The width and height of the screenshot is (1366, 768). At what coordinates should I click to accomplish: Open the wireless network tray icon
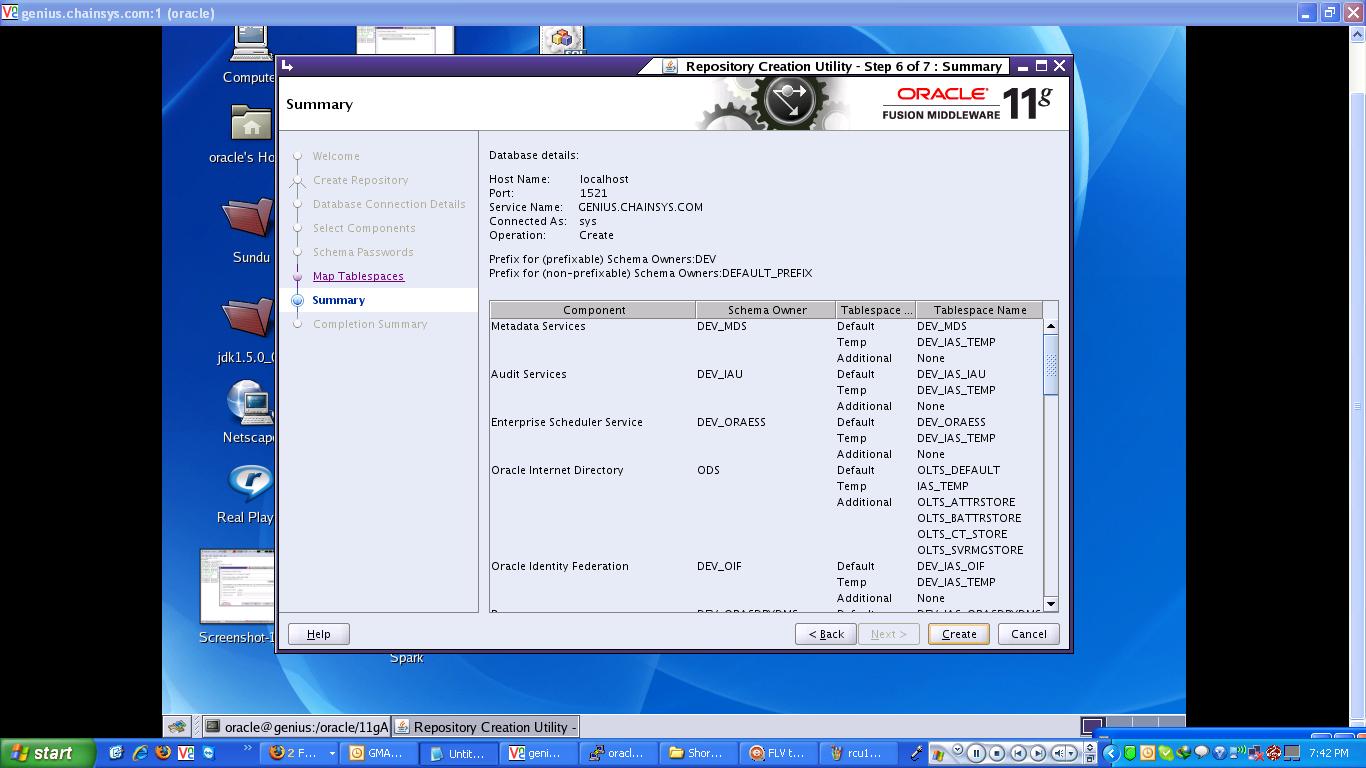pyautogui.click(x=1238, y=753)
